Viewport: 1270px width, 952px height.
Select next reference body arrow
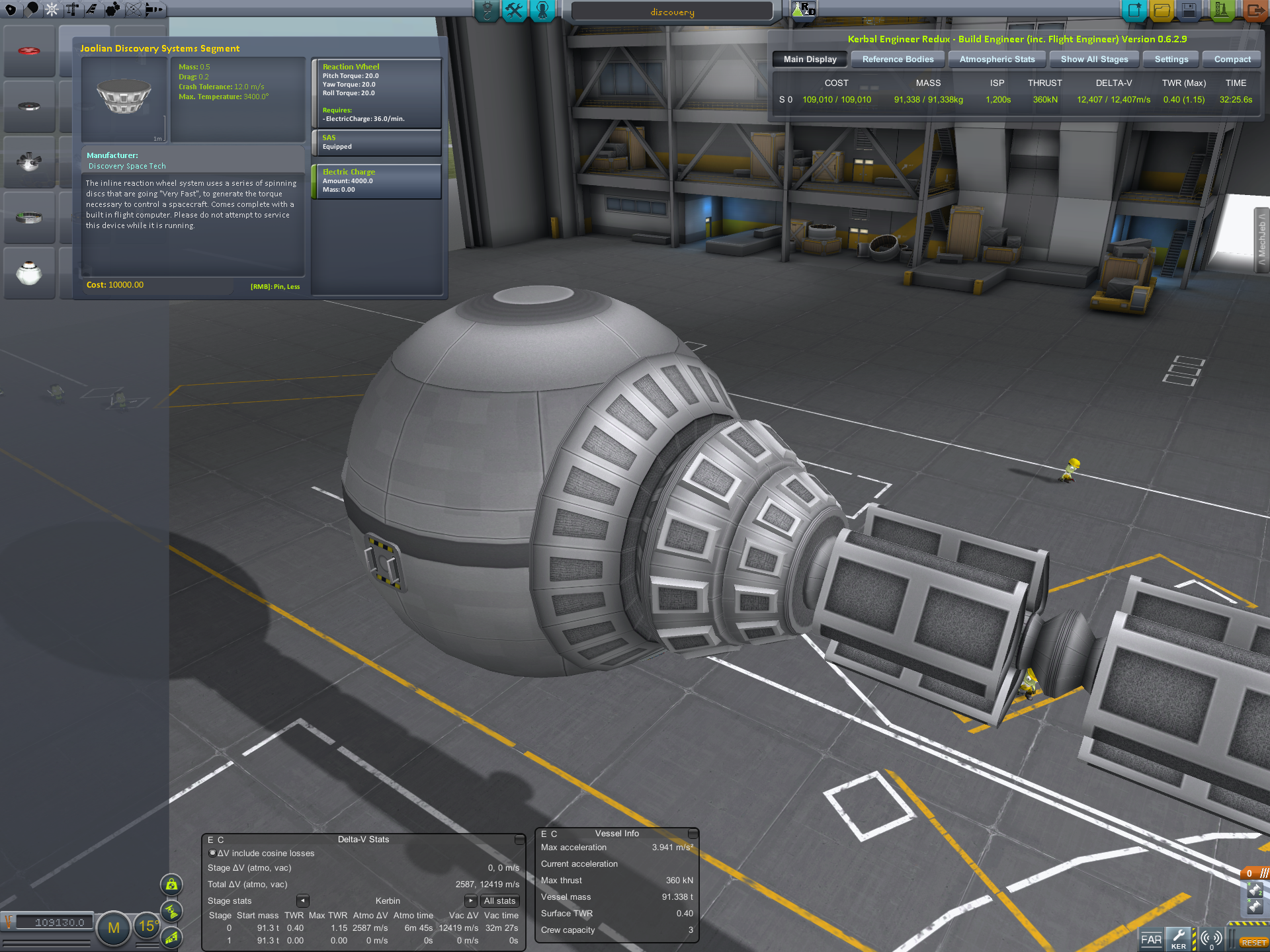pyautogui.click(x=470, y=900)
